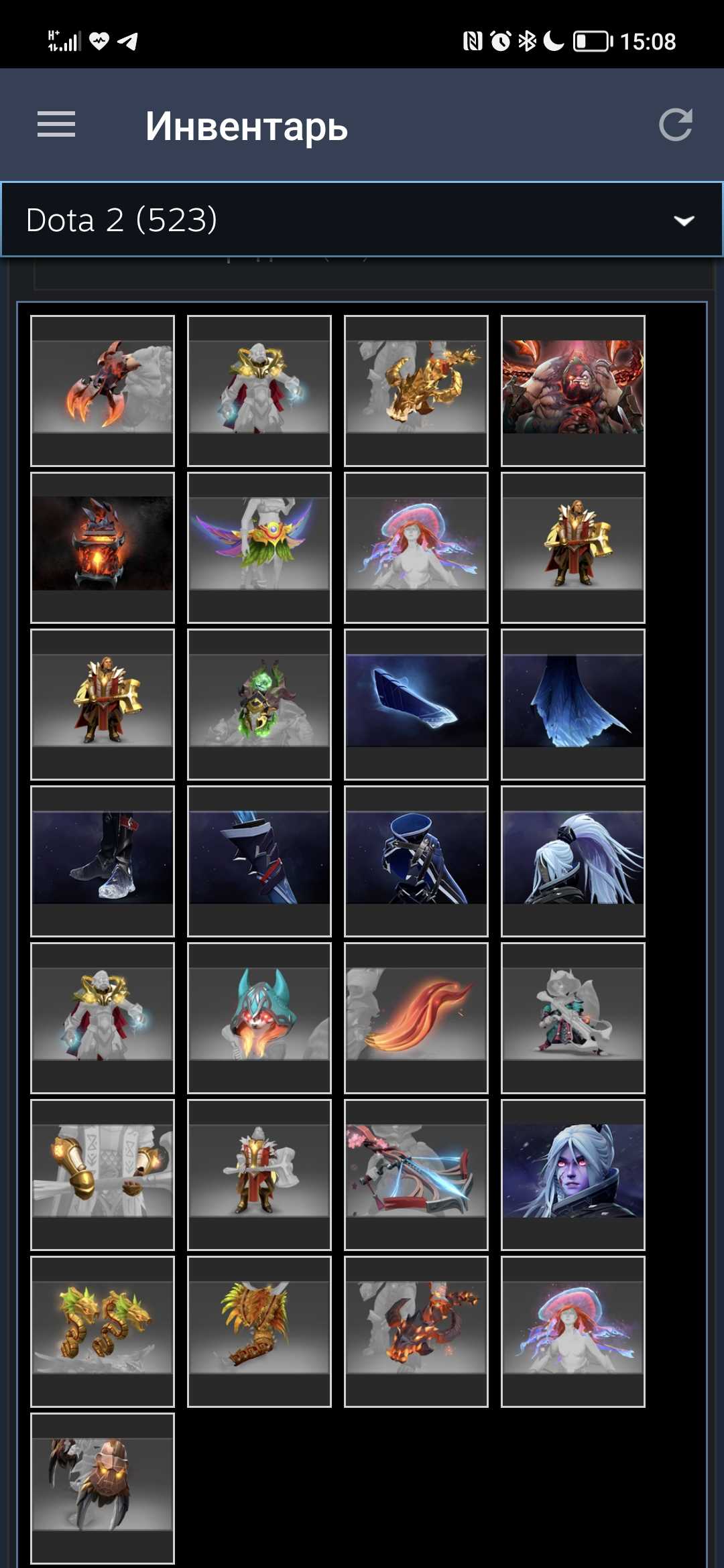Select the Pudge loading screen item
The width and height of the screenshot is (724, 1568).
click(573, 391)
